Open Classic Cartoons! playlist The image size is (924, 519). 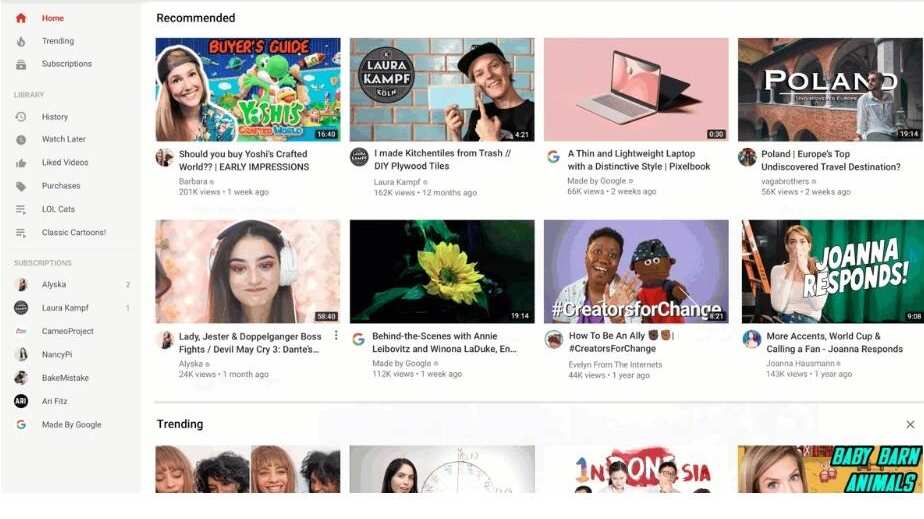coord(74,233)
